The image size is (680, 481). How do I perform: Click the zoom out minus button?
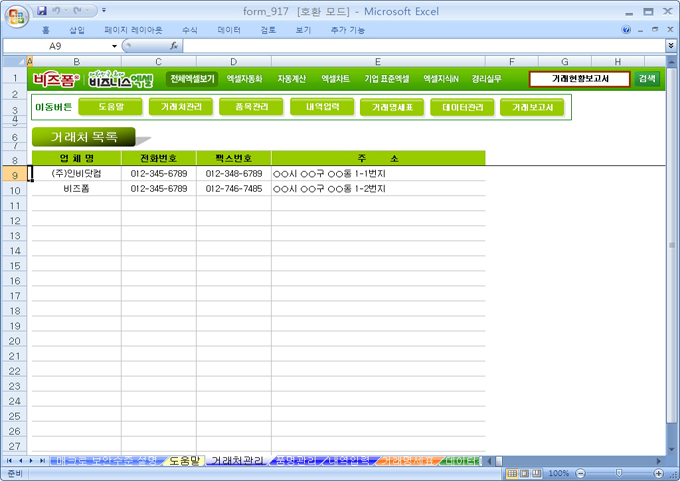point(579,473)
